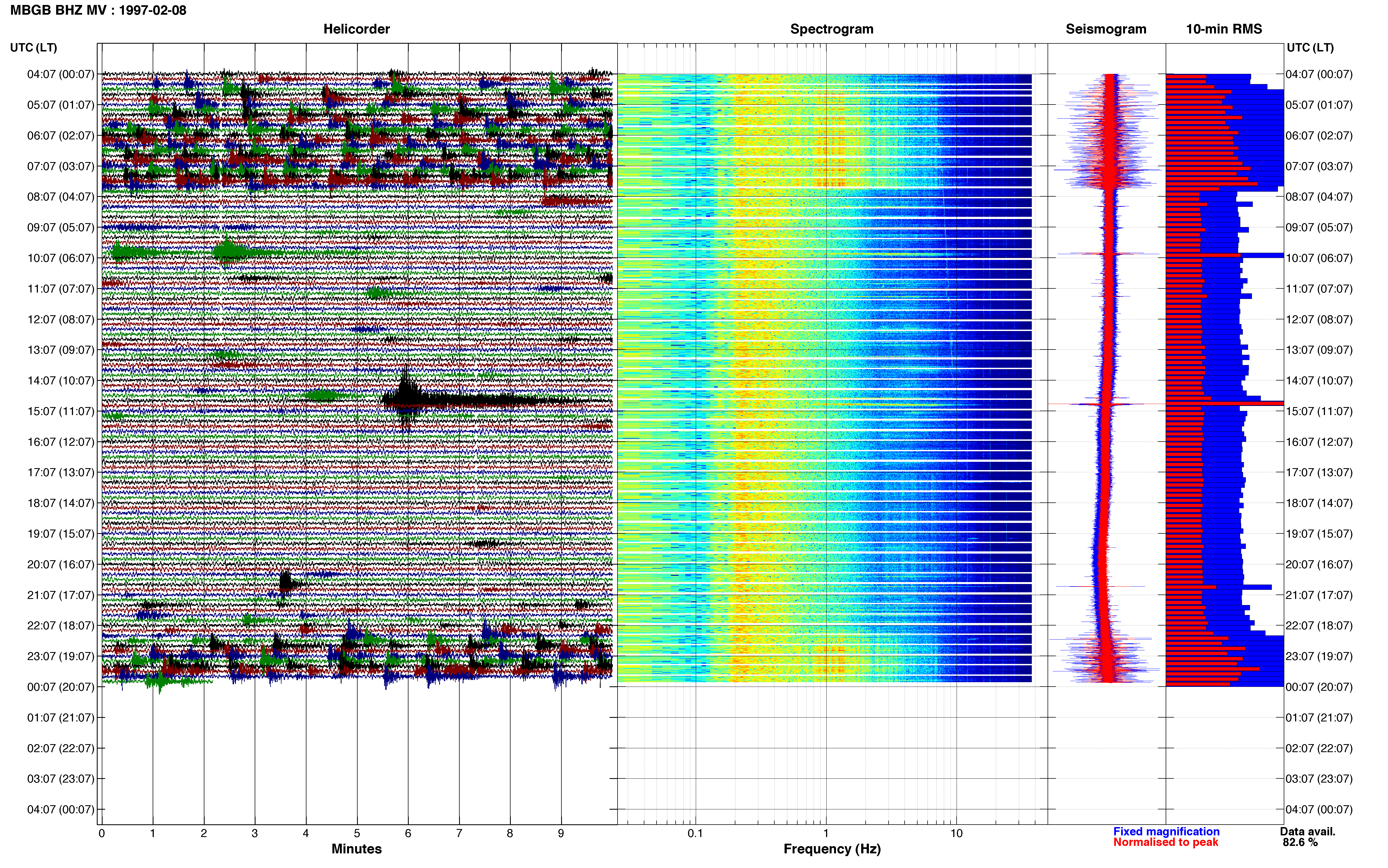Click the left UTC (LT) axis label
Viewport: 1388px width, 868px height.
[x=34, y=48]
